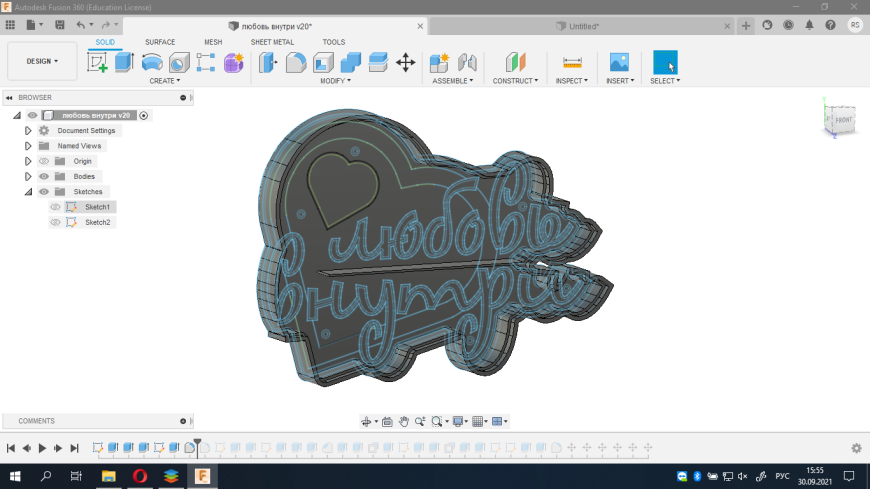Toggle visibility of Bodies folder
The height and width of the screenshot is (489, 870).
[x=44, y=176]
